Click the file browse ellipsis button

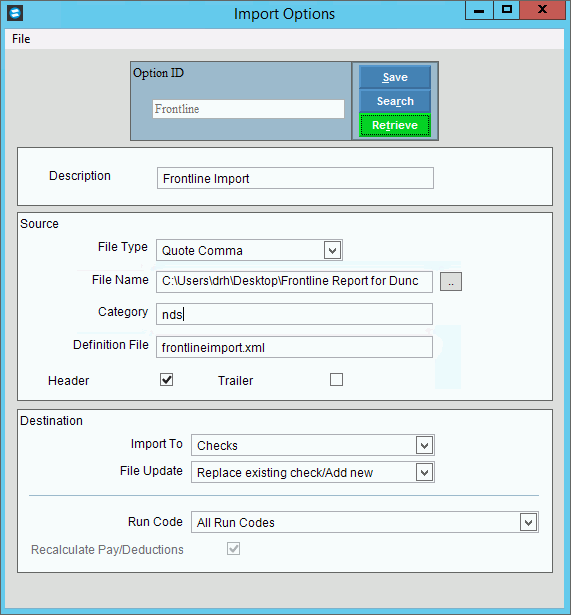(x=451, y=282)
